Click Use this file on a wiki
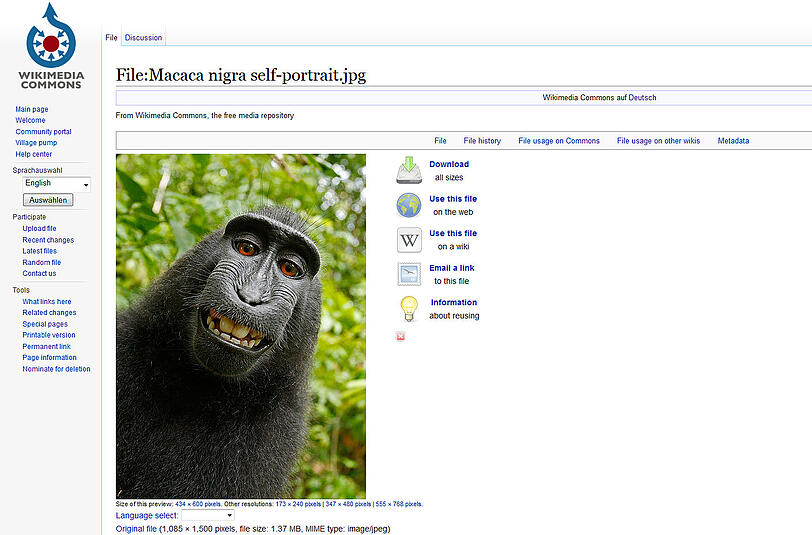The image size is (812, 535). (453, 234)
